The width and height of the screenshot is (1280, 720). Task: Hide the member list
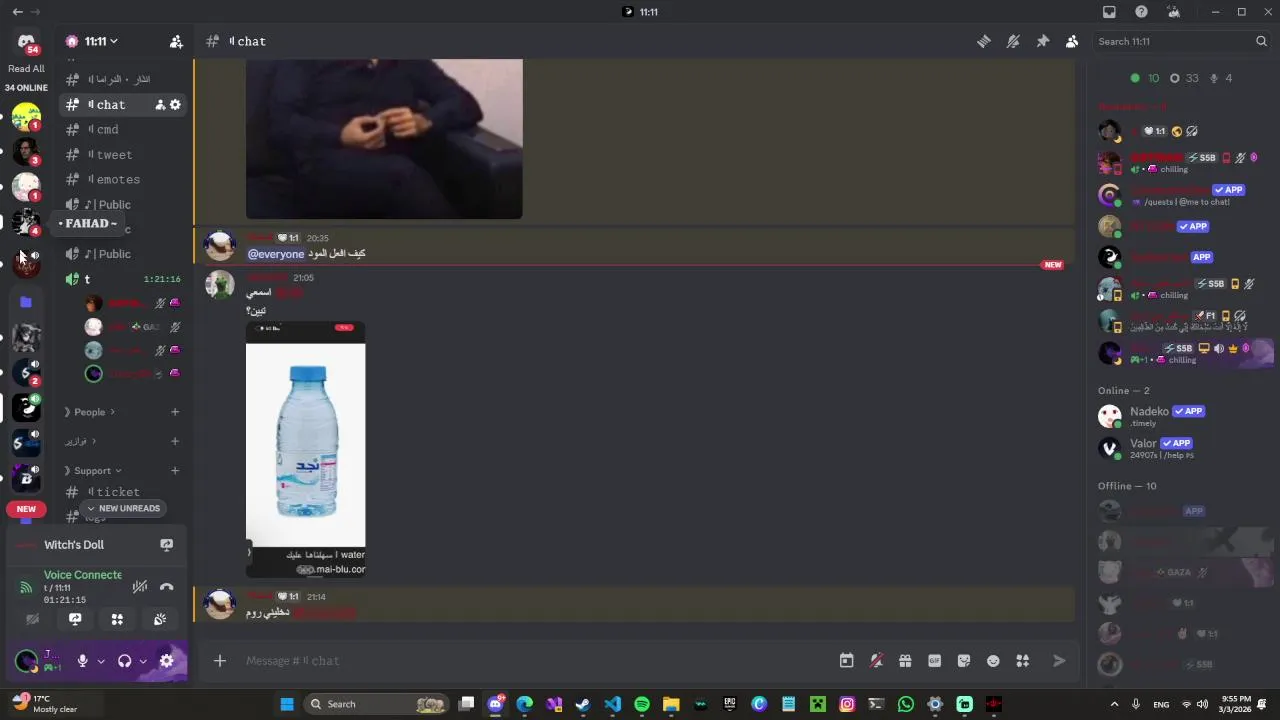pos(1071,41)
